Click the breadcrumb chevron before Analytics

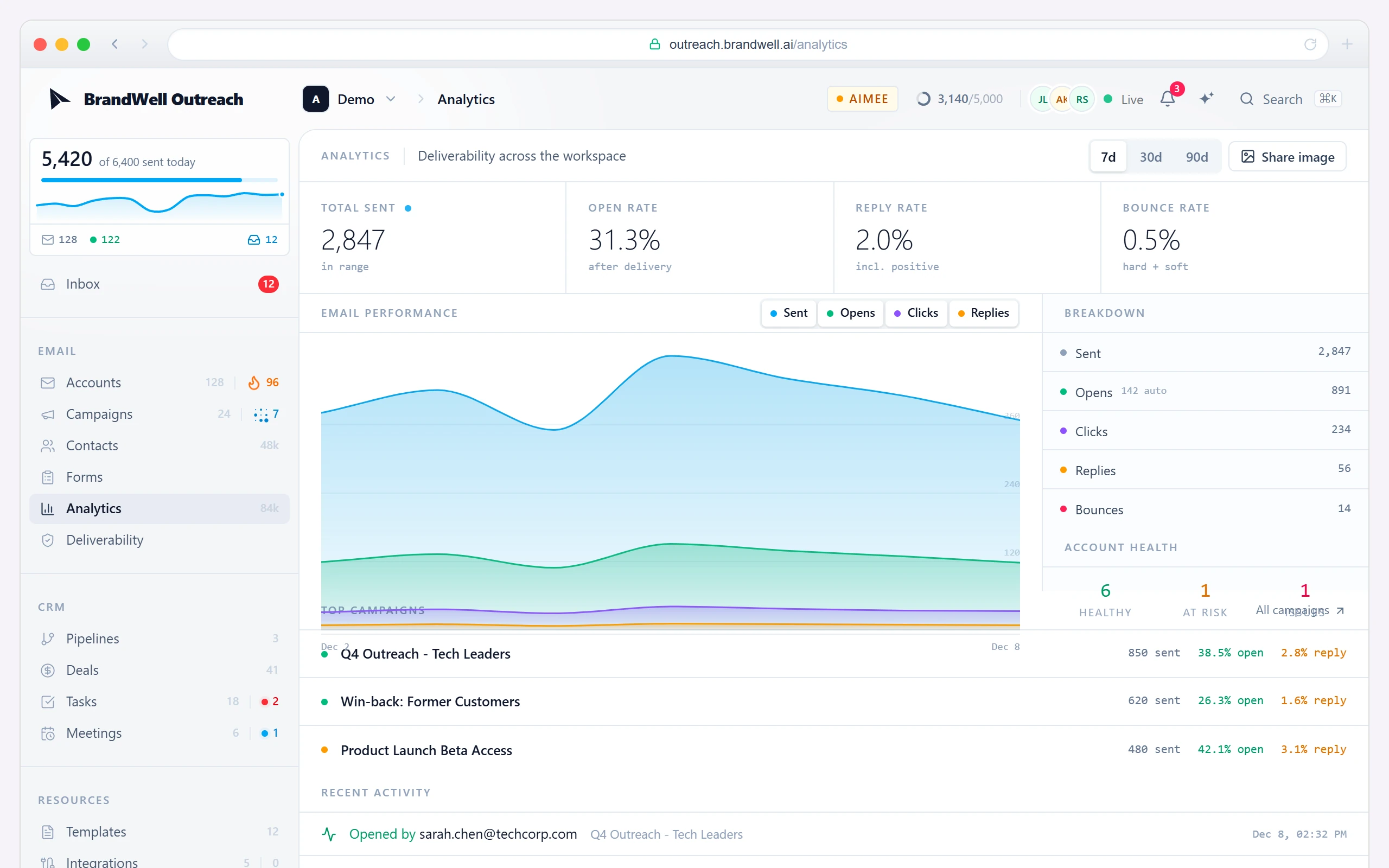[420, 99]
